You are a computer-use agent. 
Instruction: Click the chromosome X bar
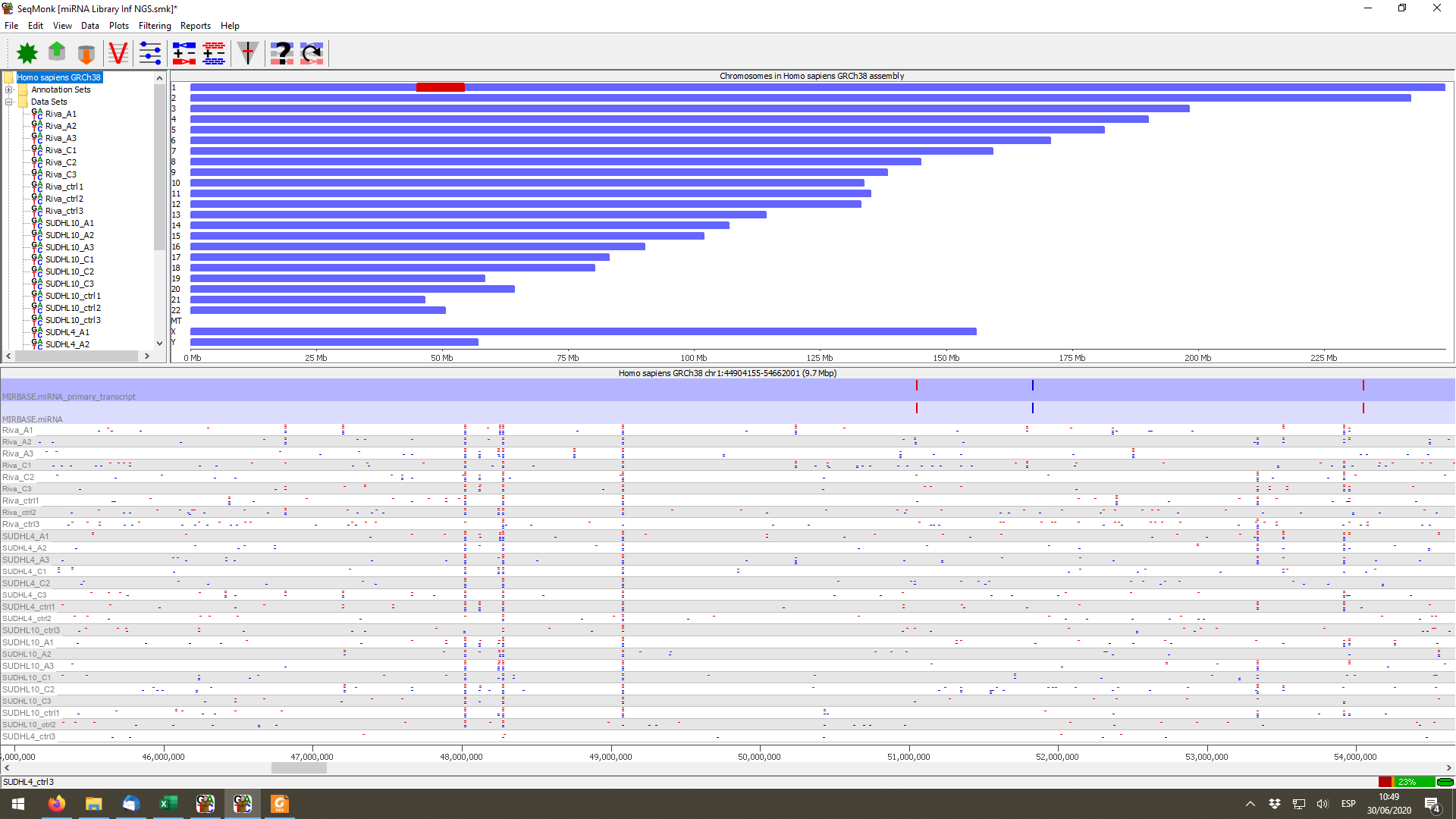coord(583,331)
